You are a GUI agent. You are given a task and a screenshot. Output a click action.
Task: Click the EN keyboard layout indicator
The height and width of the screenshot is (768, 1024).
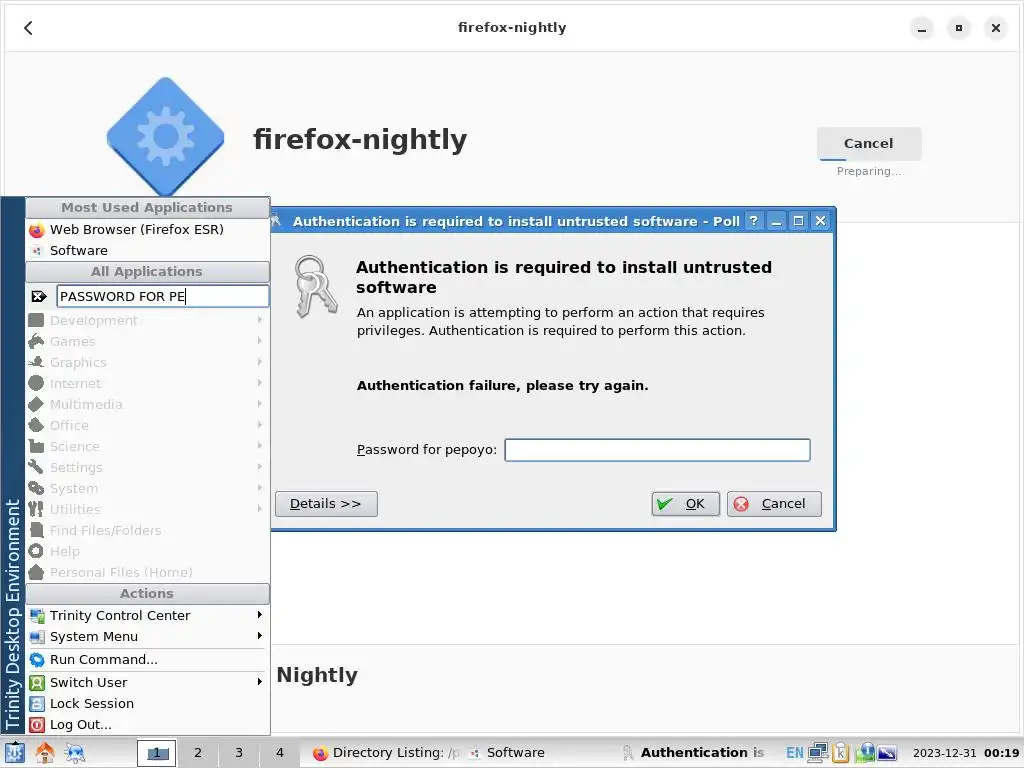tap(795, 753)
